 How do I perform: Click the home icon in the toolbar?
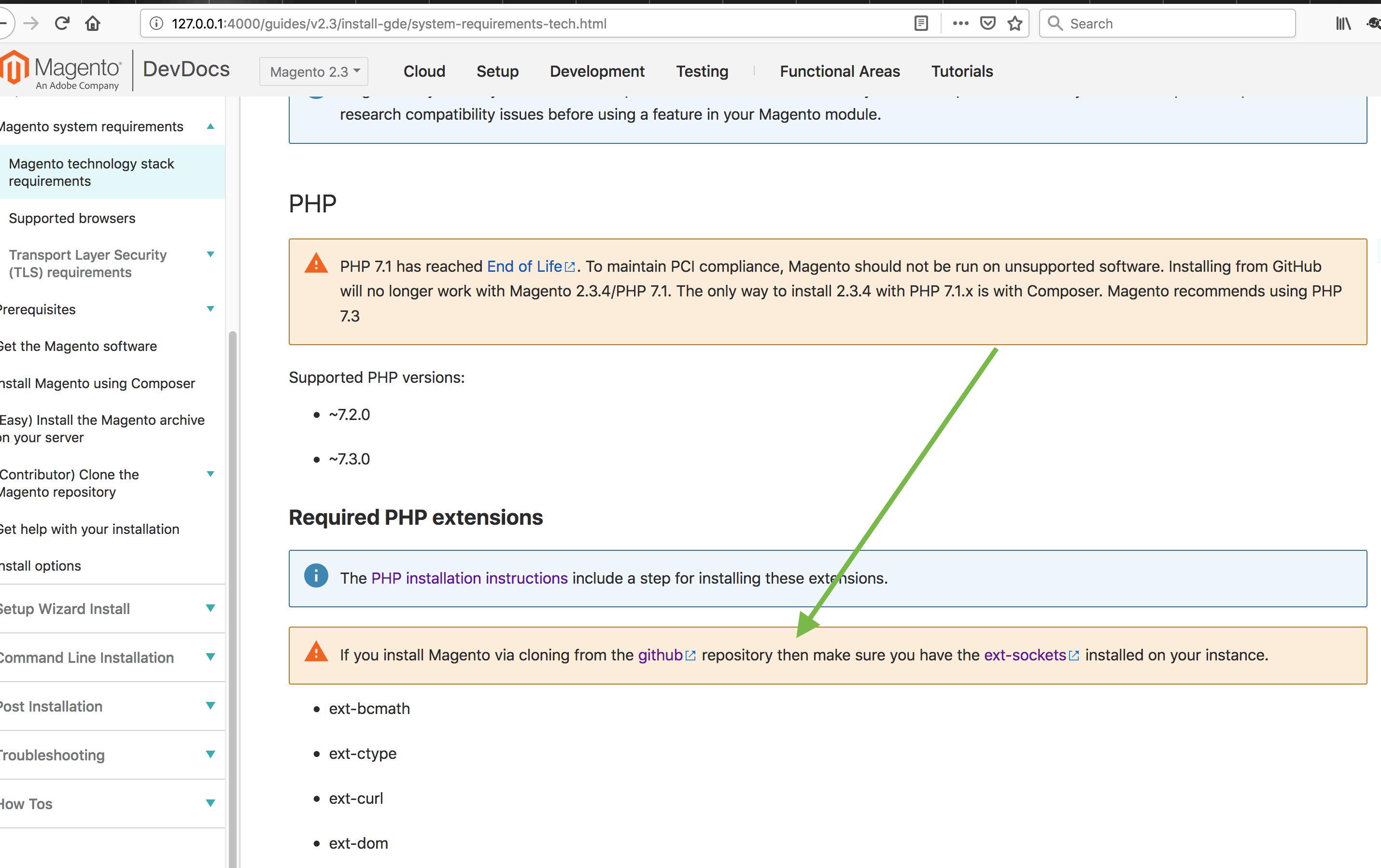coord(93,24)
